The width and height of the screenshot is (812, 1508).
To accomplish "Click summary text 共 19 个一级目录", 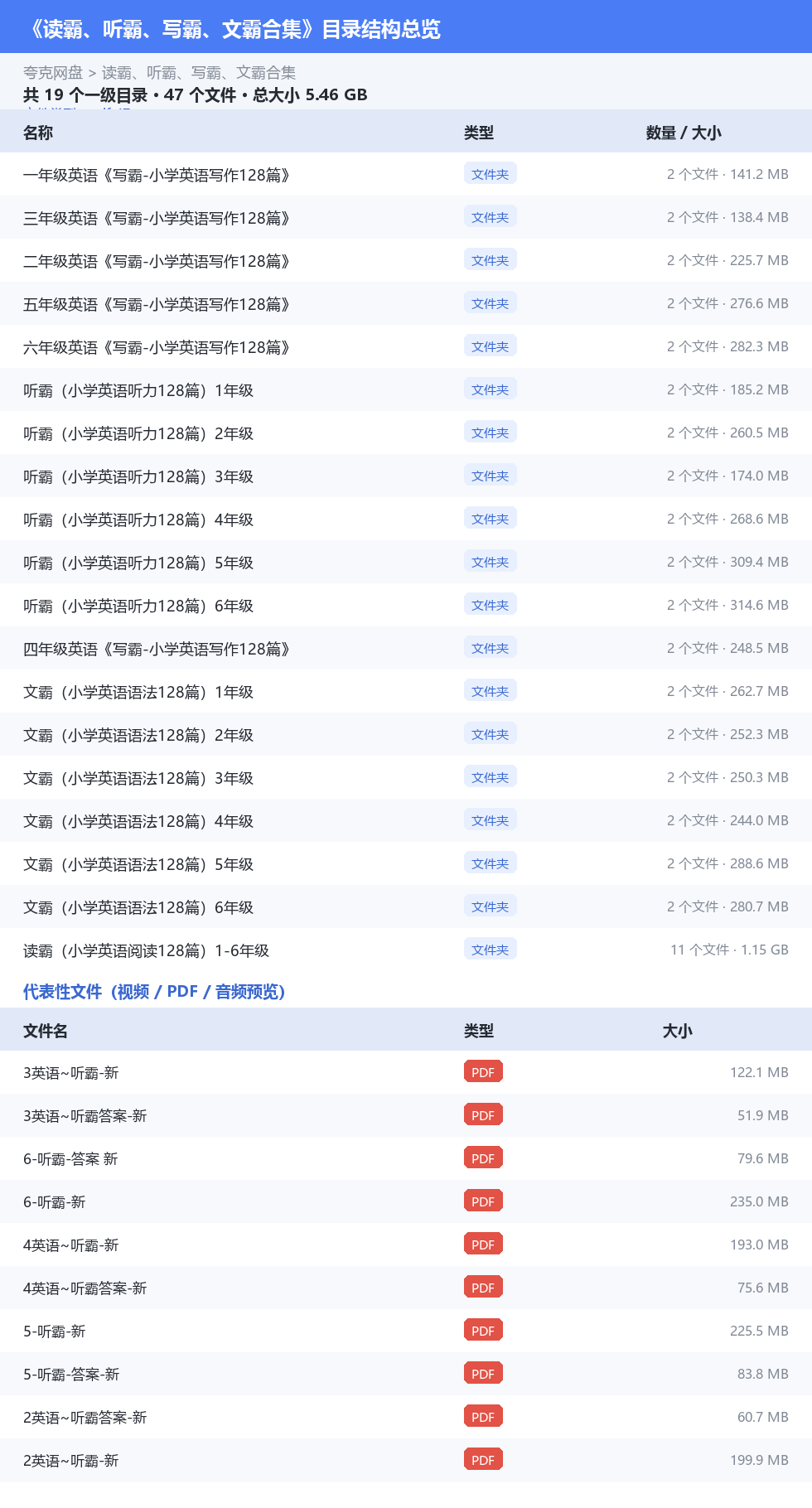I will click(x=85, y=94).
